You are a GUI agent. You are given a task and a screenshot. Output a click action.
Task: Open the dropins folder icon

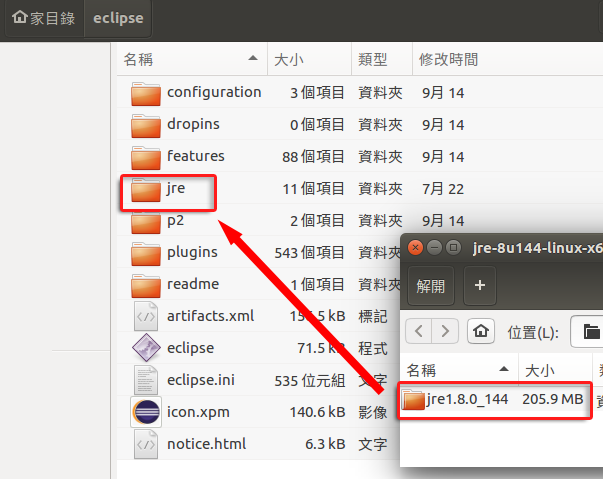click(145, 125)
